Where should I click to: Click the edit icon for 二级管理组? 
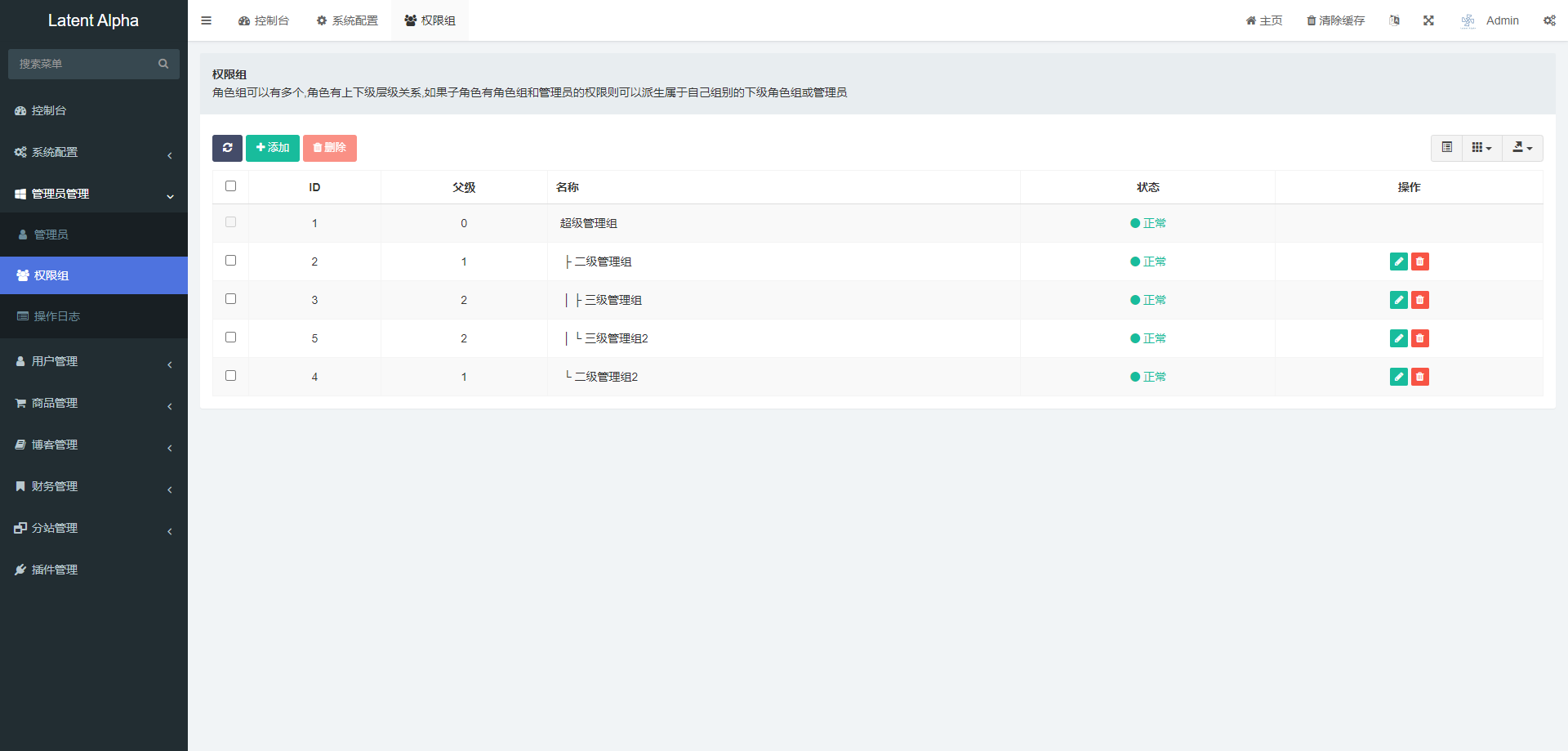pos(1398,262)
